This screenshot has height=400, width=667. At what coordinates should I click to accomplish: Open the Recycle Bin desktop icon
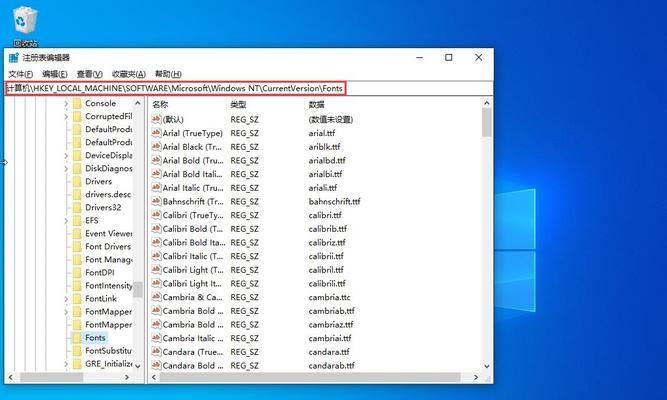point(25,26)
